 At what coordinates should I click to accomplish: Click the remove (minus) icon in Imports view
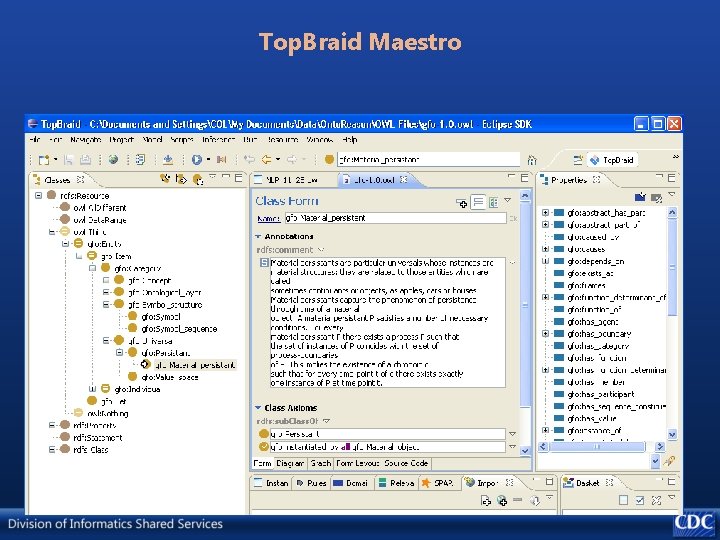coord(518,500)
